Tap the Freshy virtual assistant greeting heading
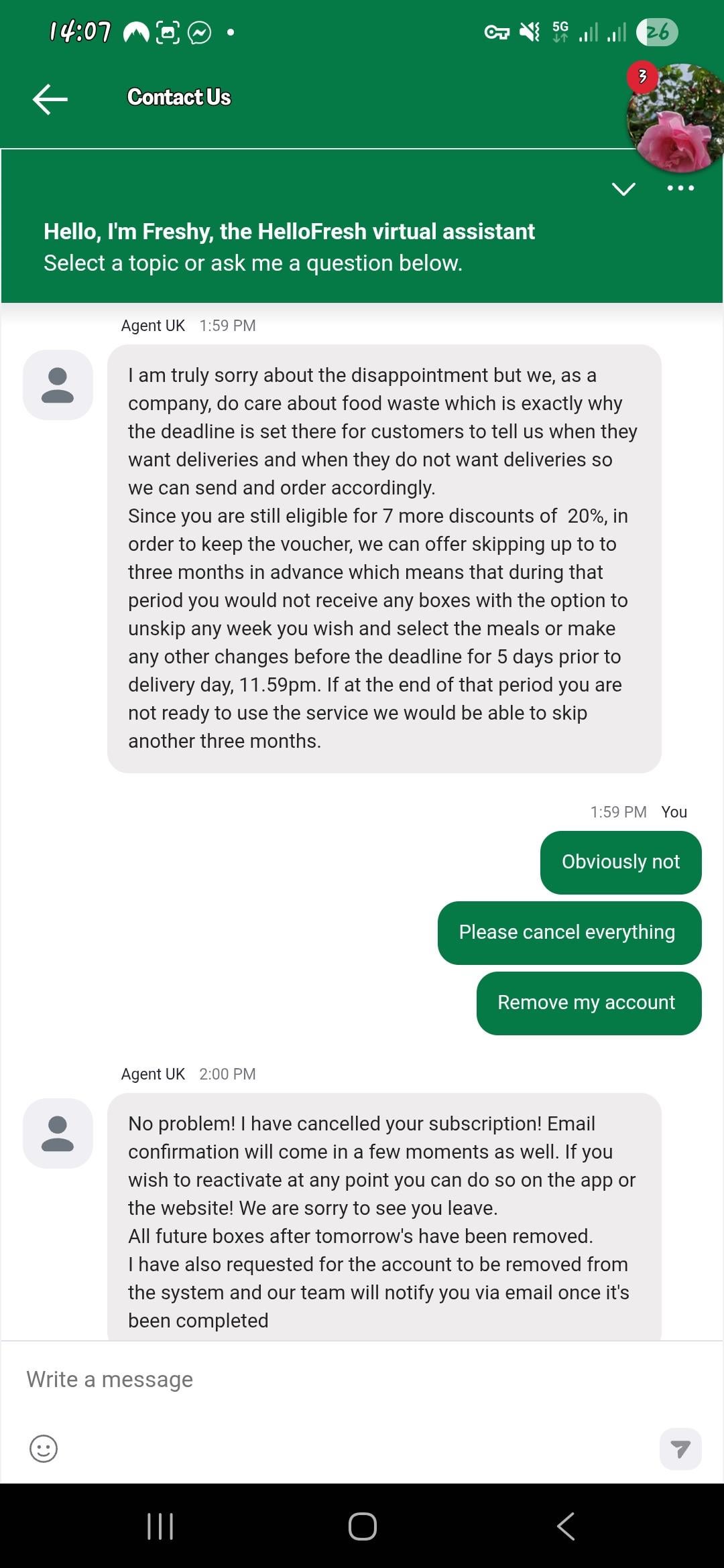The width and height of the screenshot is (724, 1568). [289, 232]
